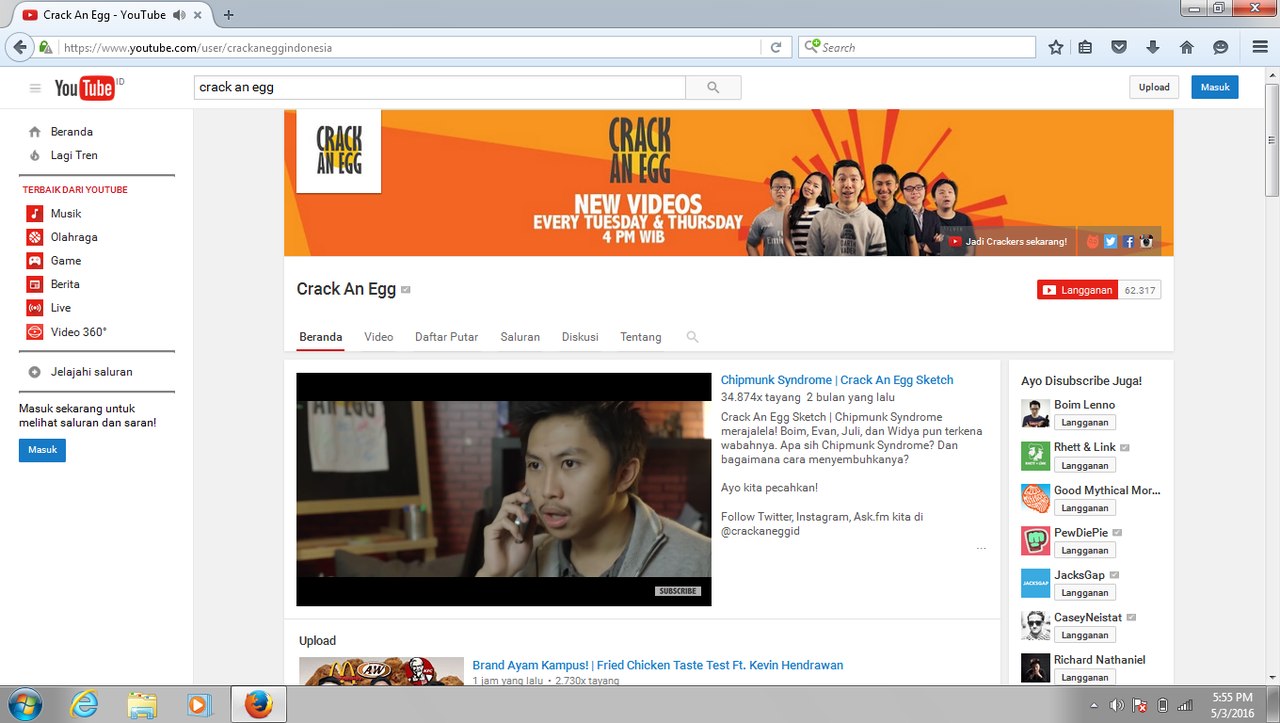Click the system tray volume icon
The image size is (1280, 723).
[1116, 705]
